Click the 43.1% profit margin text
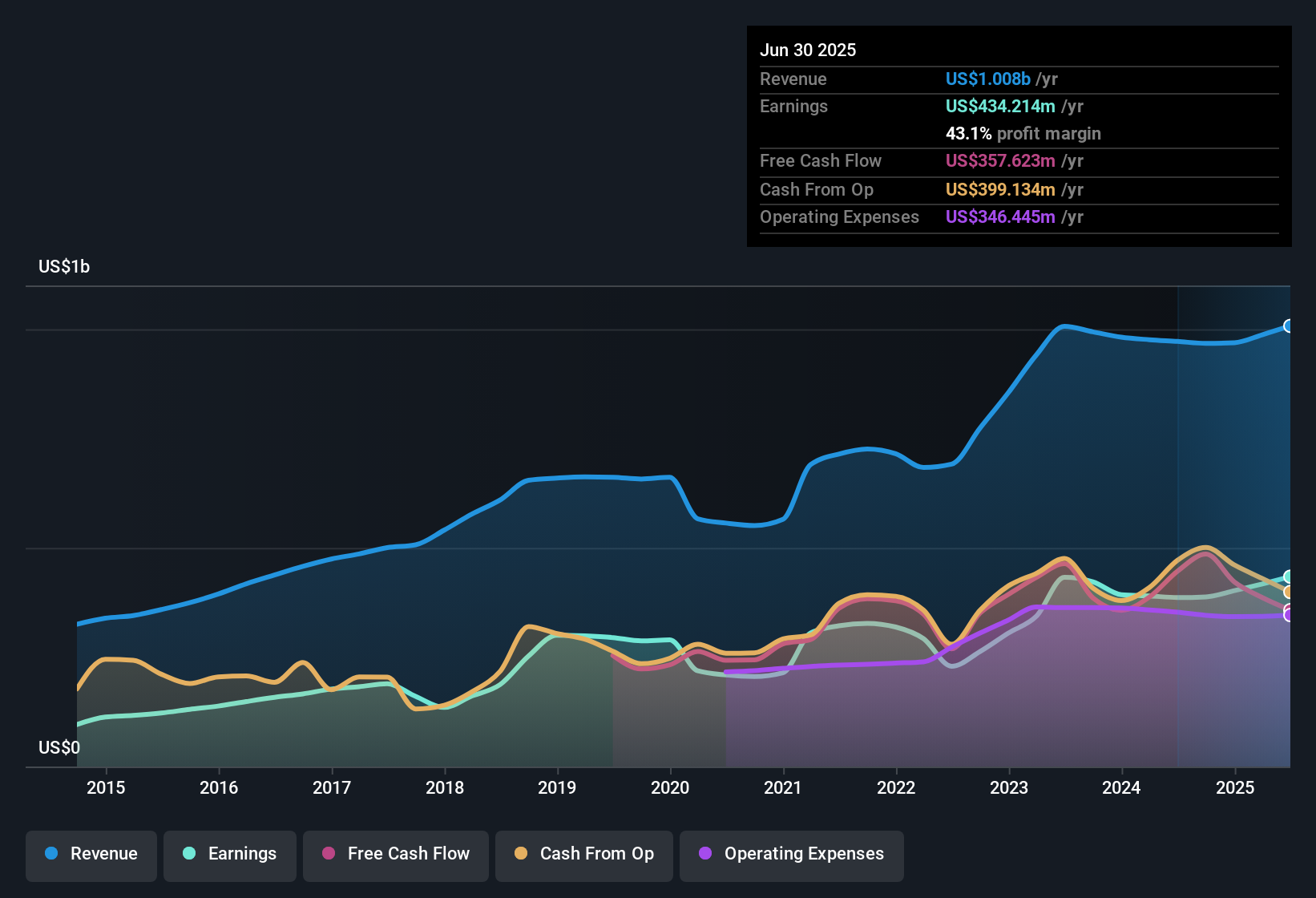Screen dimensions: 1316x898 (x=1023, y=134)
